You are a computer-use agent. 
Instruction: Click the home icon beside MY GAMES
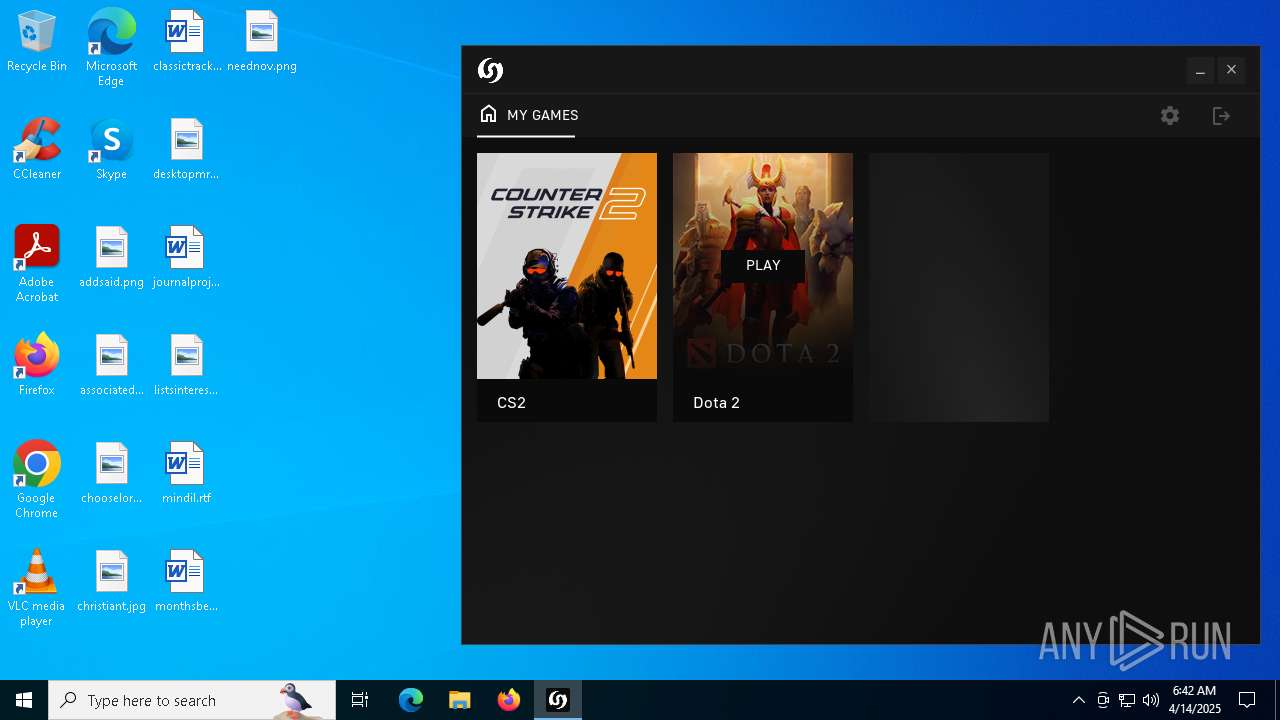point(488,114)
